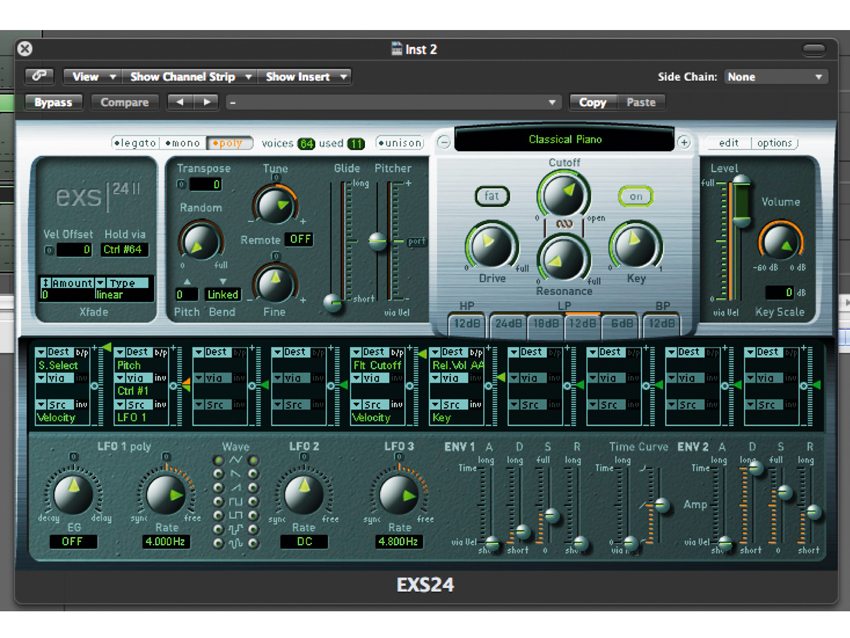Screen dimensions: 850x638
Task: Click the down arrow above Linked field
Action: point(223,281)
